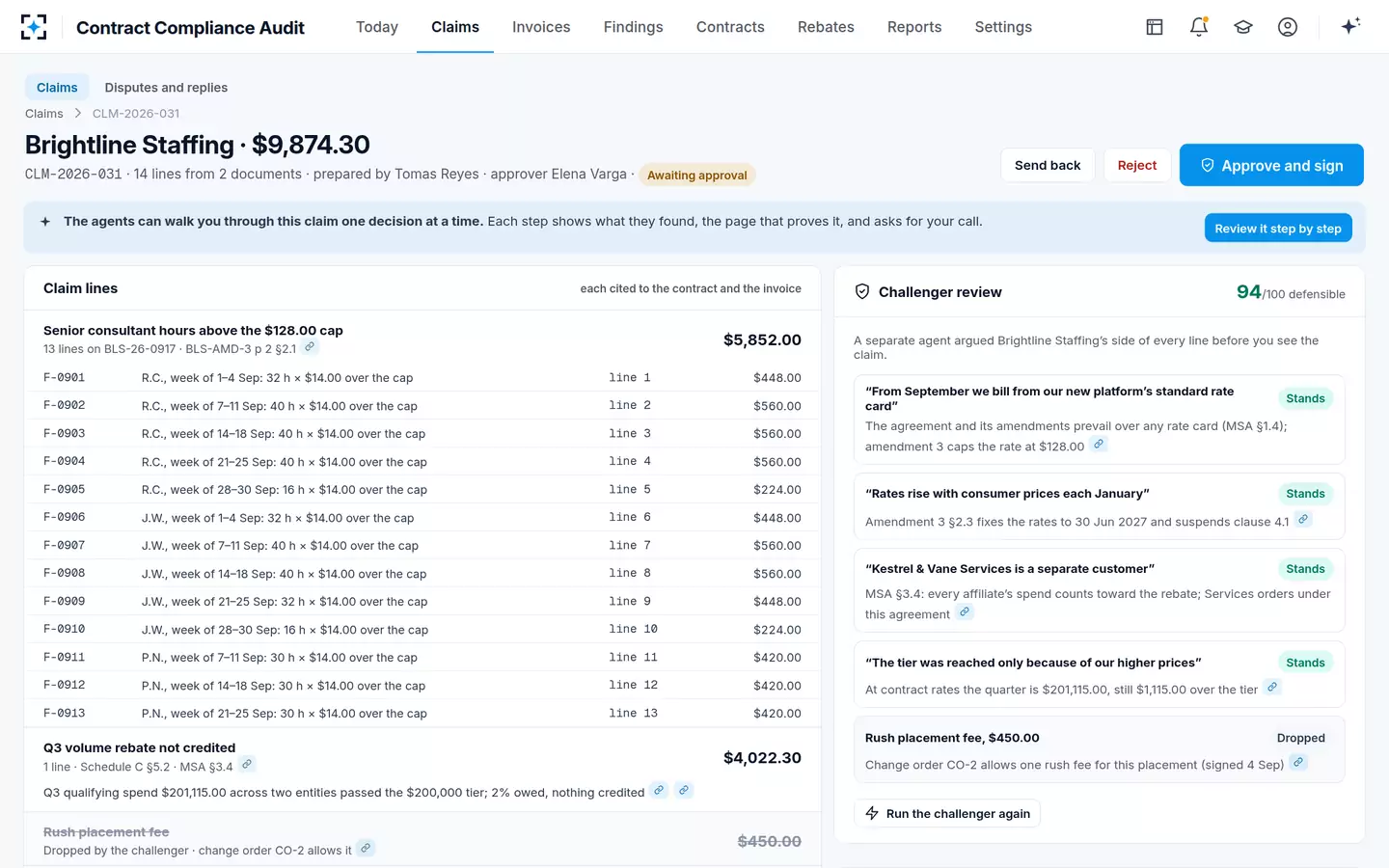
Task: Open first citation link after "nothing credited"
Action: (659, 791)
